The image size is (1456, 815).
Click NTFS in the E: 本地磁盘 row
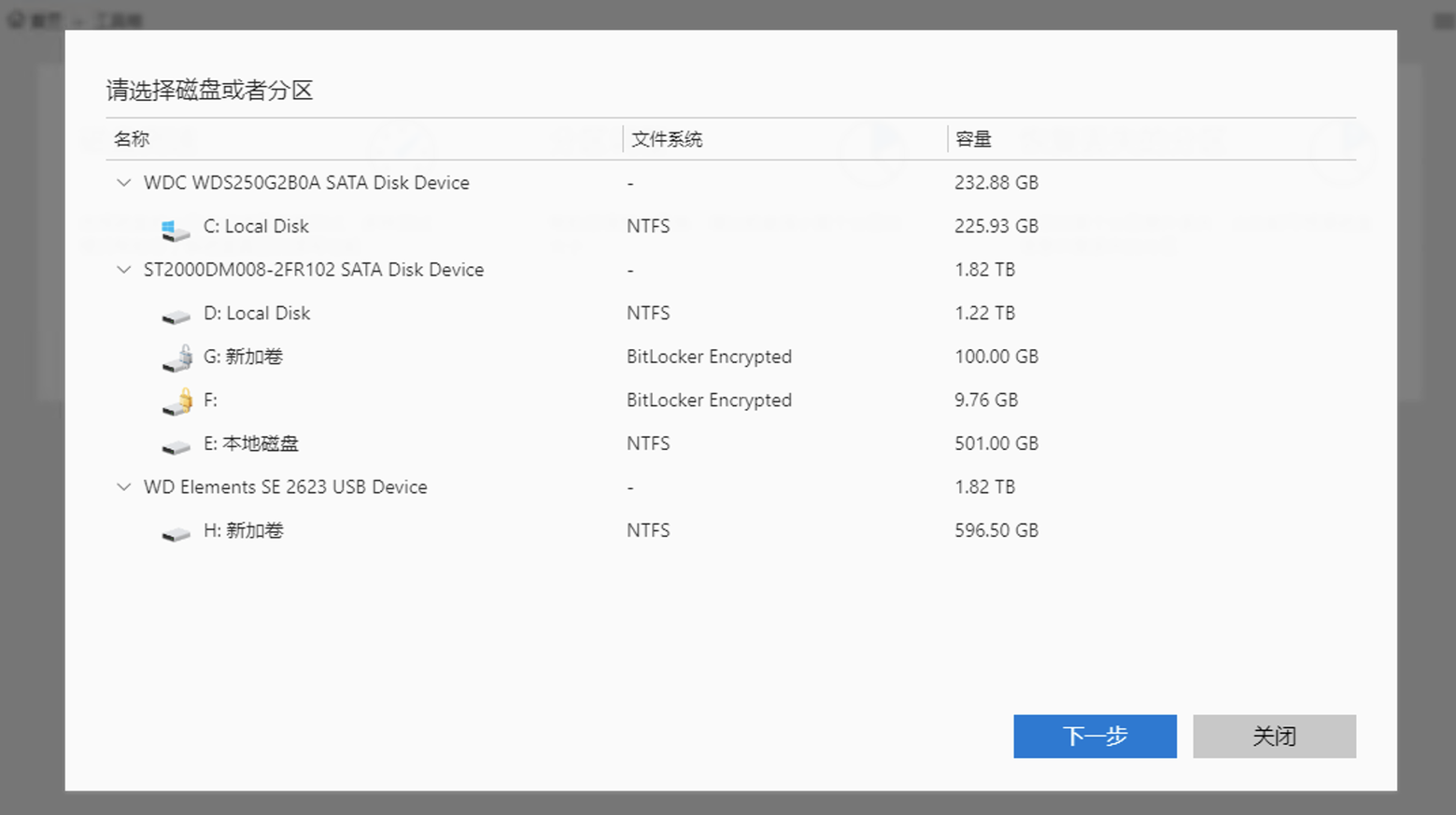coord(648,443)
